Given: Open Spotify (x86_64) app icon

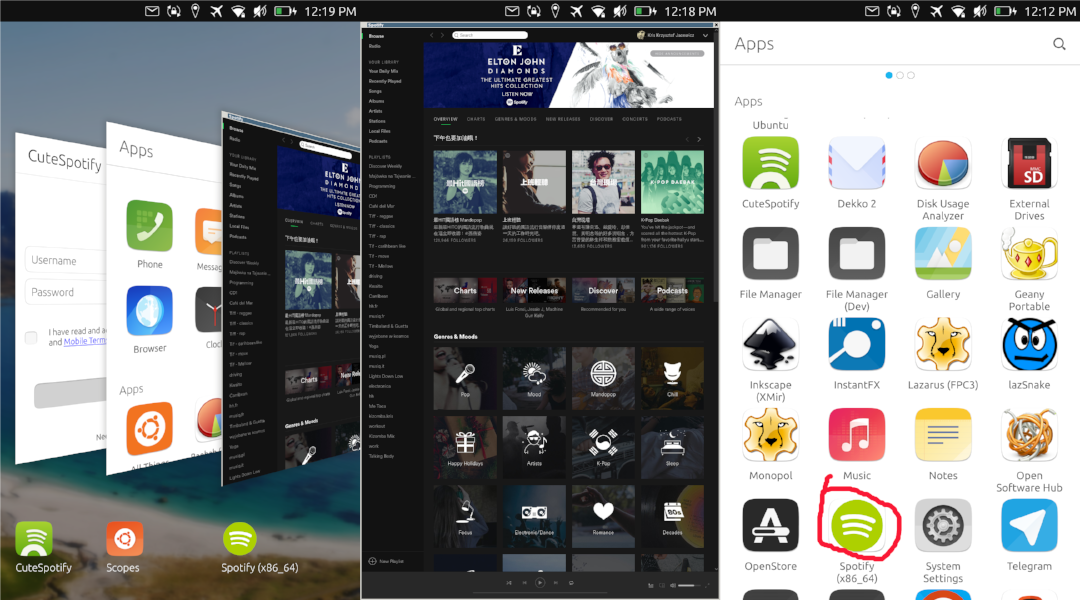Looking at the screenshot, I should coord(857,526).
